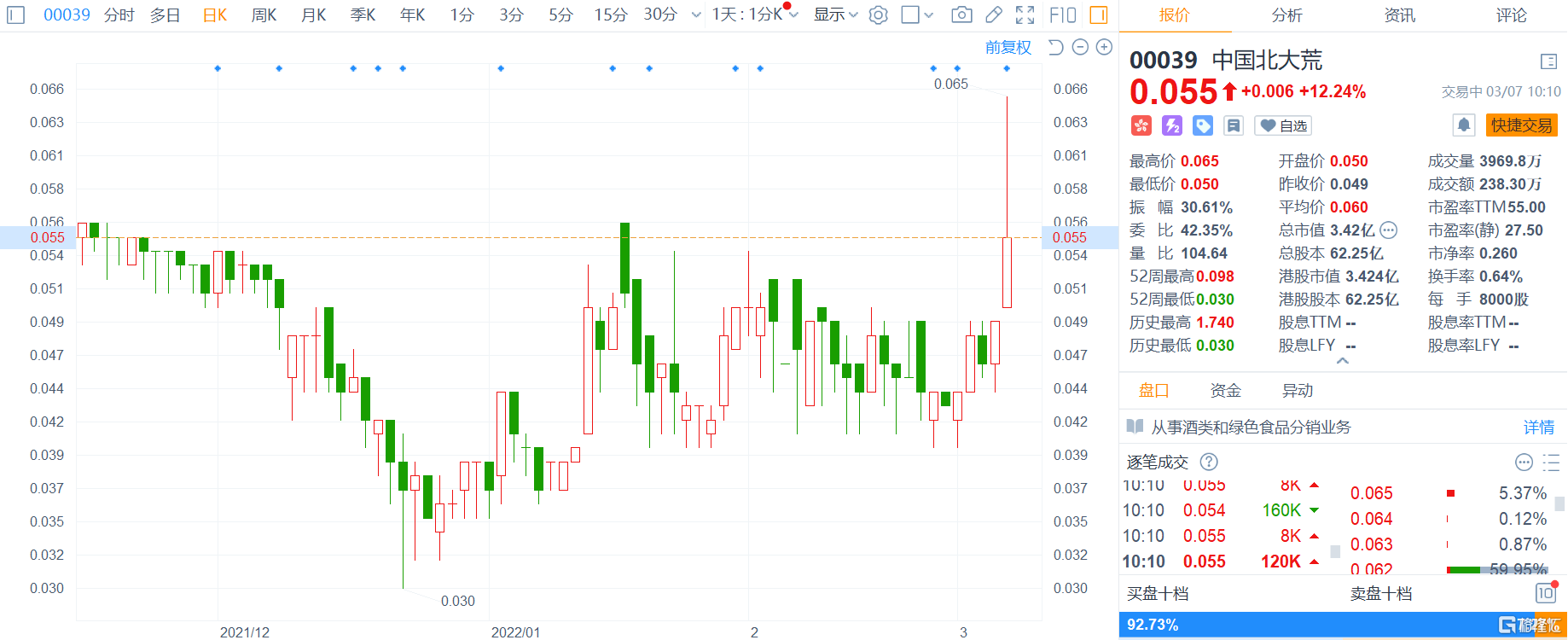Activate the drawing pencil tool
1568x640 pixels.
(994, 15)
